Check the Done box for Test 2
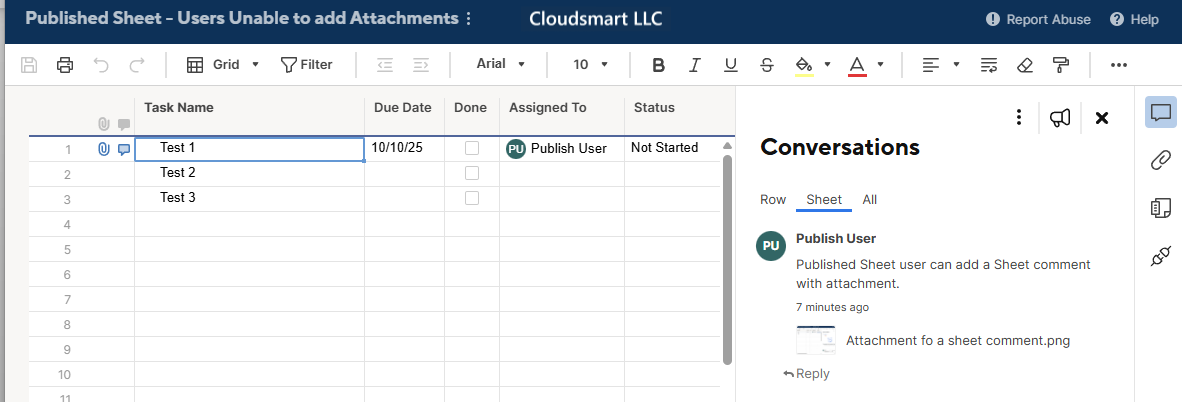 pos(472,173)
